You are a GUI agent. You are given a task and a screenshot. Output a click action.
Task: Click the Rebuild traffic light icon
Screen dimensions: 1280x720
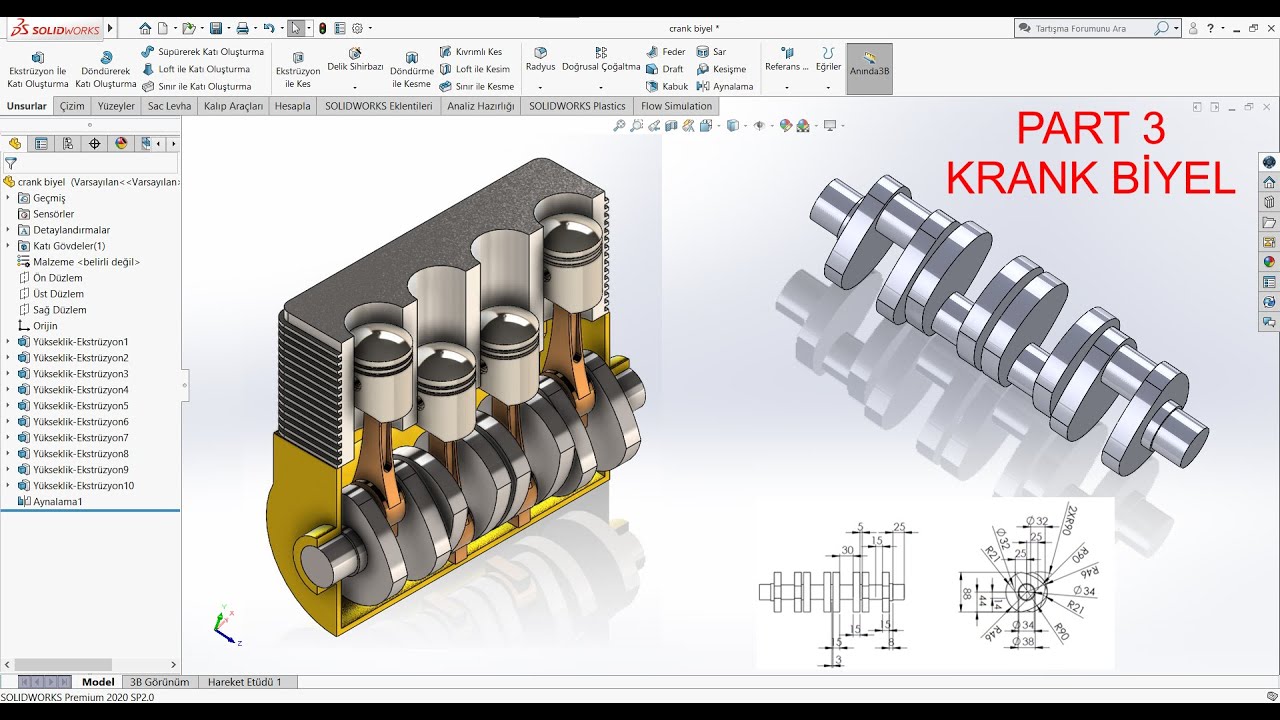[322, 28]
